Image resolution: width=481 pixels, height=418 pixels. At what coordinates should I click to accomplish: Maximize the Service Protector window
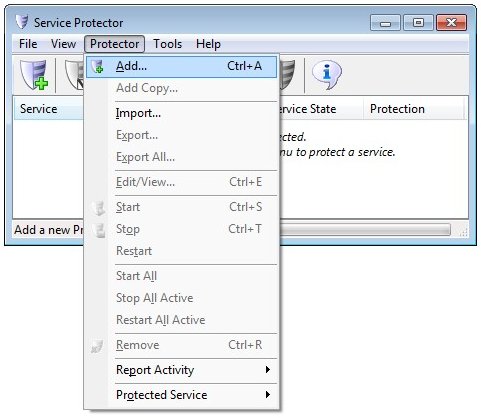coord(418,23)
